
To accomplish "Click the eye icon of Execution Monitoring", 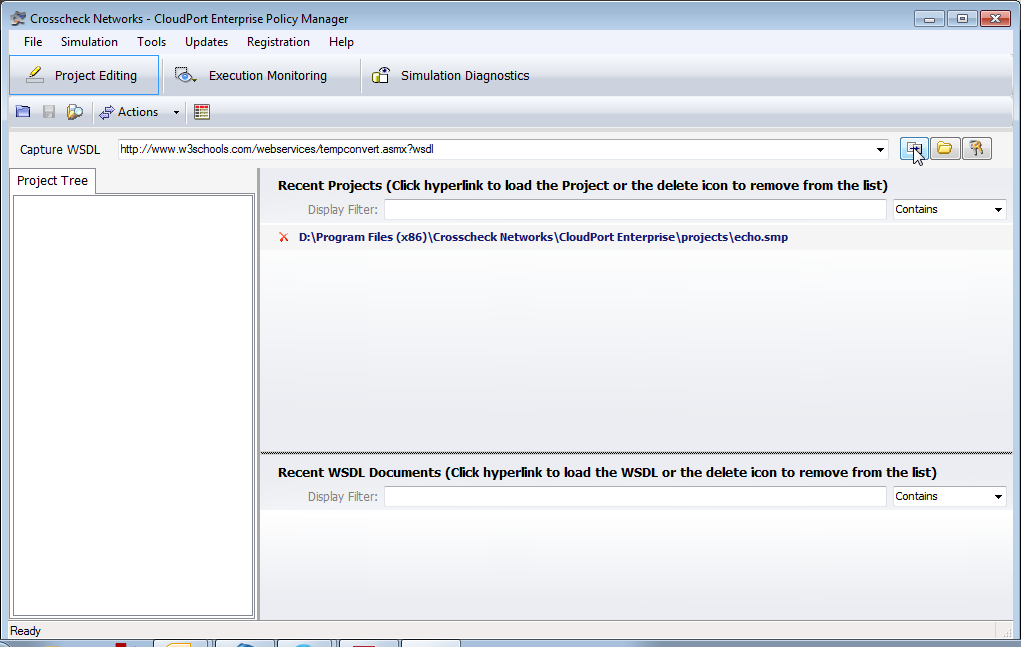I will click(186, 76).
